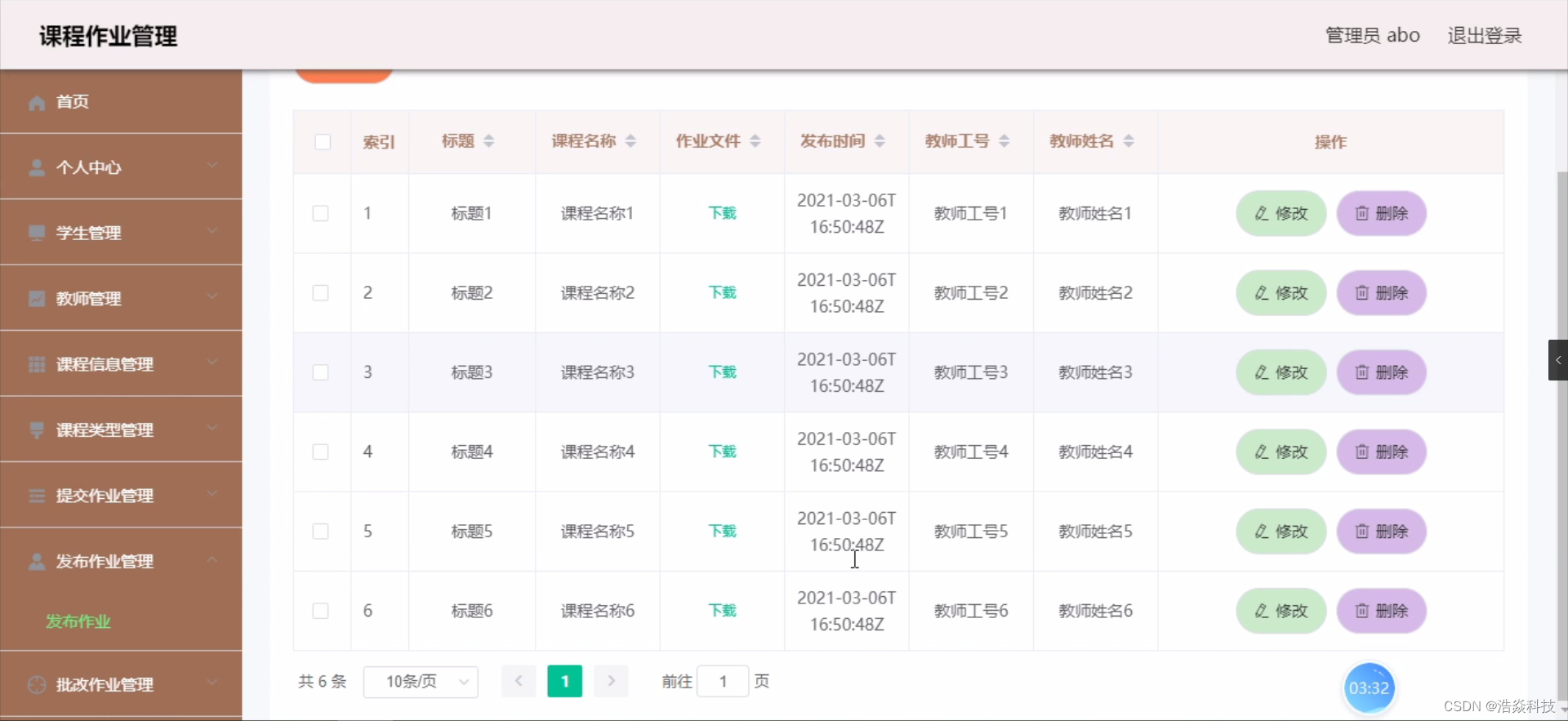Sort the table by 标题 column
The height and width of the screenshot is (721, 1568).
[x=488, y=141]
